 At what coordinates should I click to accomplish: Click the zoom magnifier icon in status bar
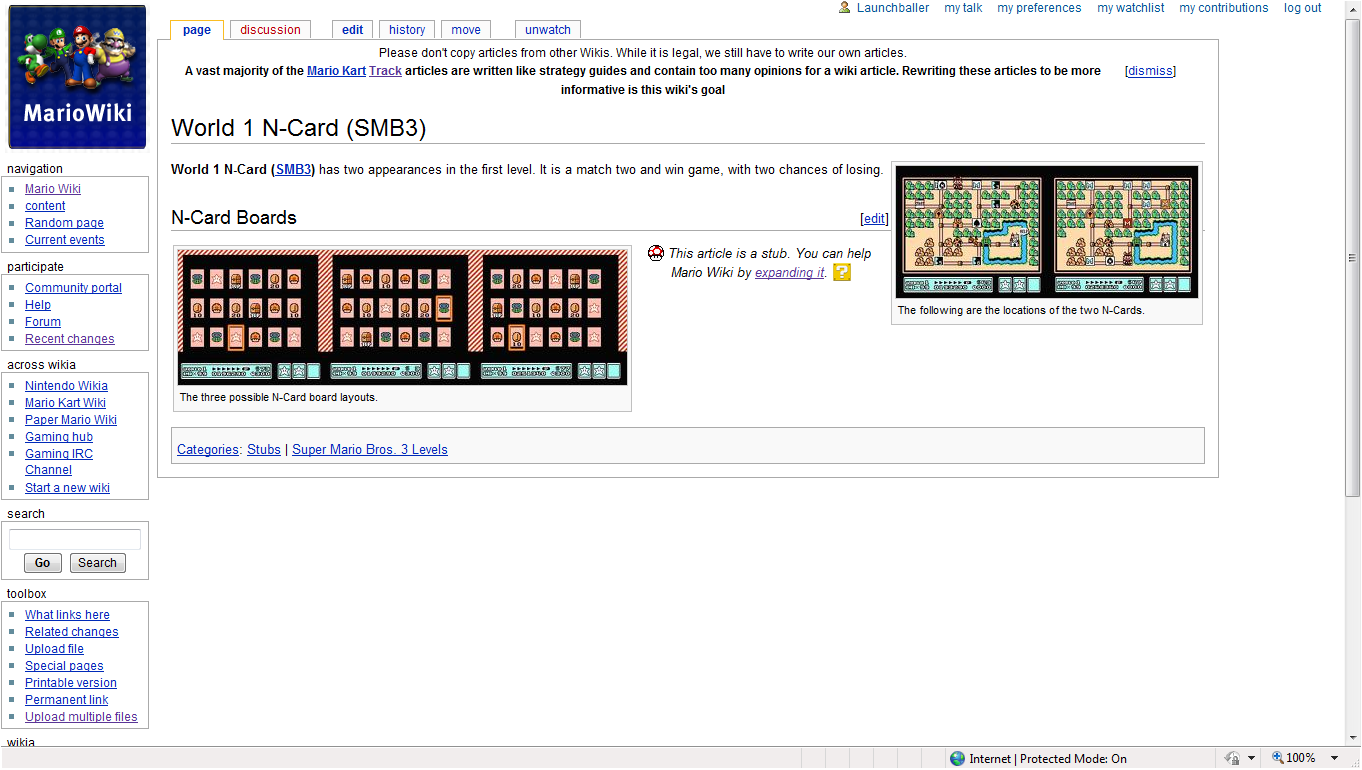point(1276,758)
